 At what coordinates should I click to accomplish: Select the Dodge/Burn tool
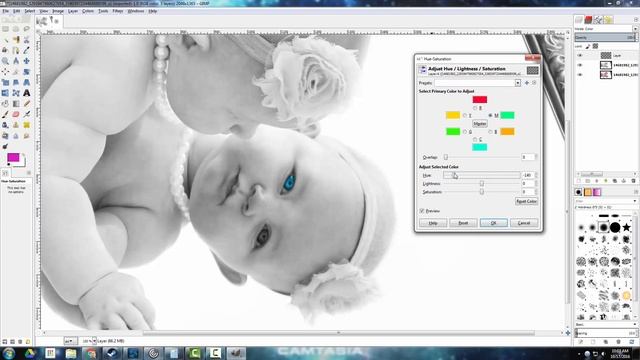click(x=5, y=146)
